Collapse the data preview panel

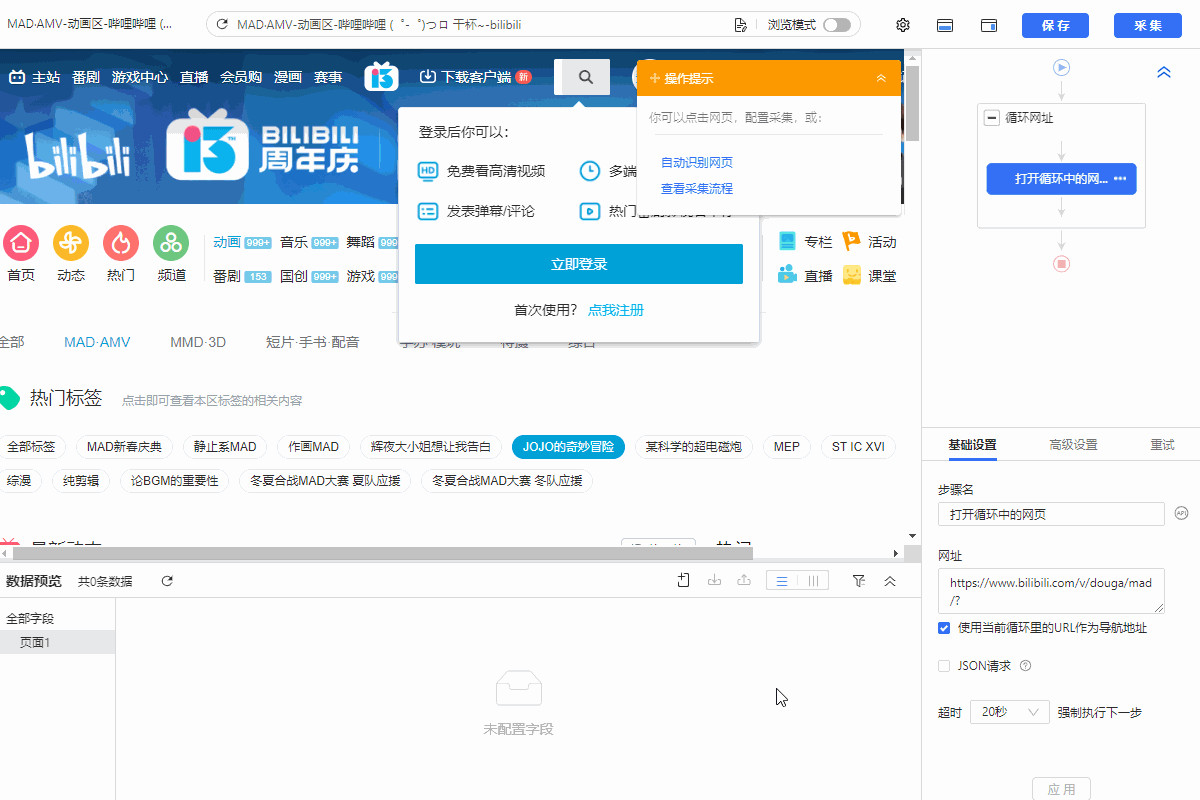tap(890, 581)
